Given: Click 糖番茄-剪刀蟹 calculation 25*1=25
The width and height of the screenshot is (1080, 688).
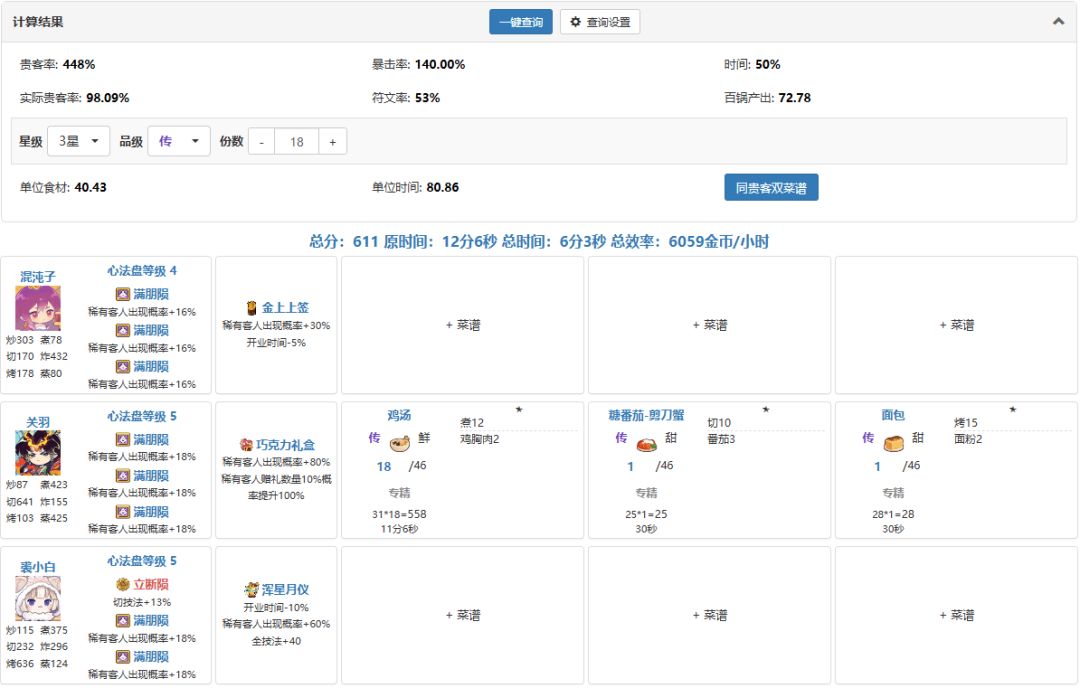Looking at the screenshot, I should click(x=646, y=514).
